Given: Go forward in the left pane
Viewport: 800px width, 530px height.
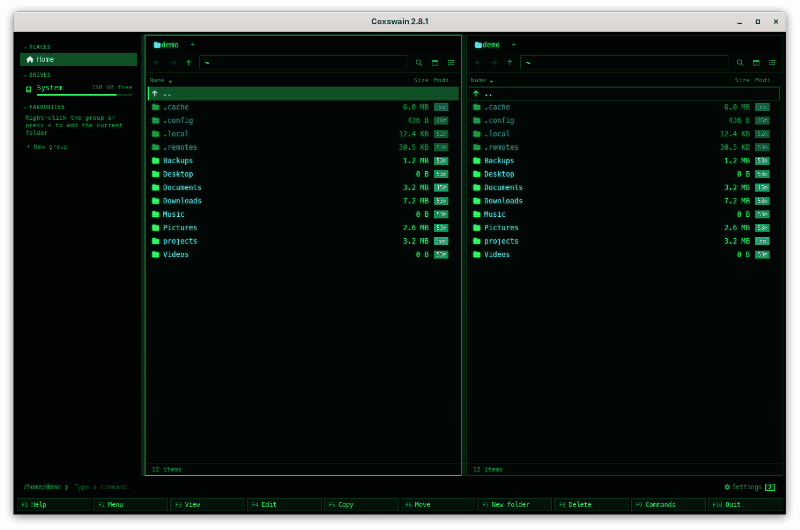Looking at the screenshot, I should pos(173,63).
